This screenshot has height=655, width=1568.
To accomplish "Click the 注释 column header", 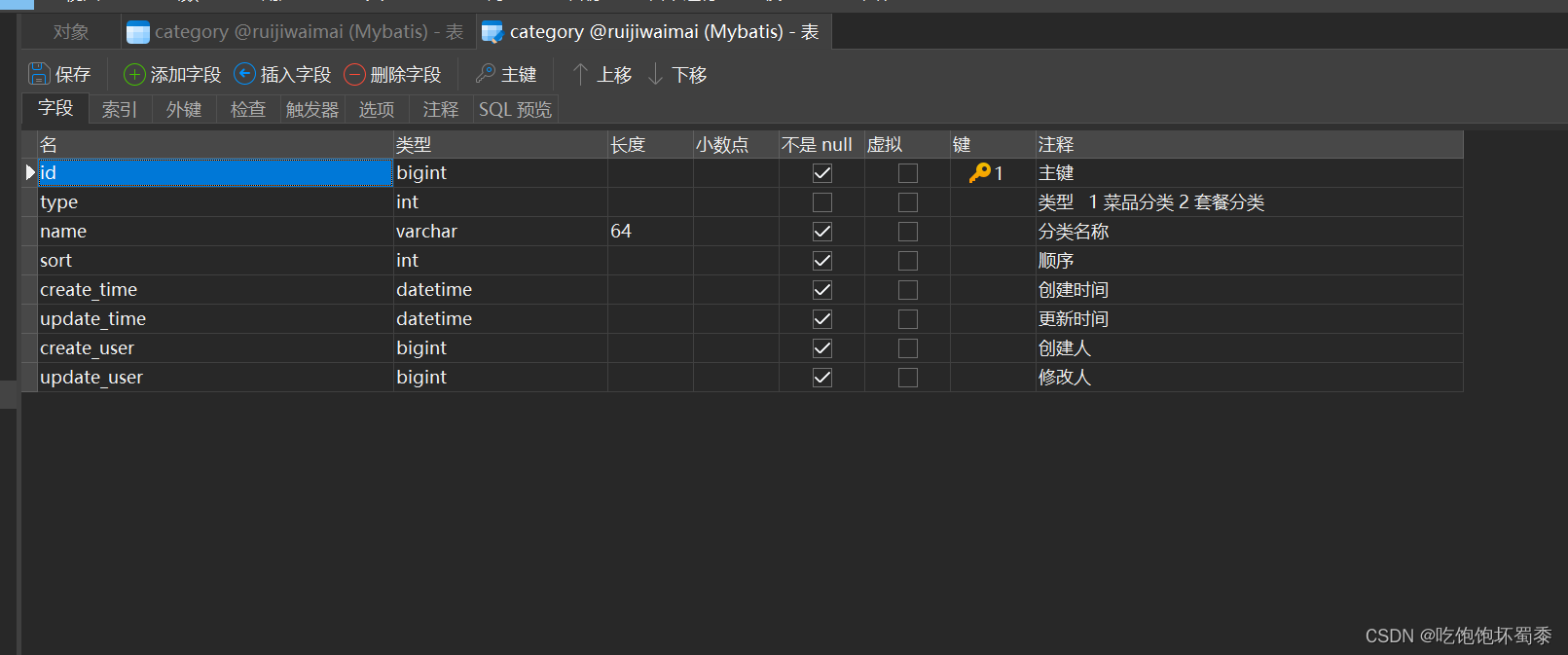I will click(x=1250, y=145).
